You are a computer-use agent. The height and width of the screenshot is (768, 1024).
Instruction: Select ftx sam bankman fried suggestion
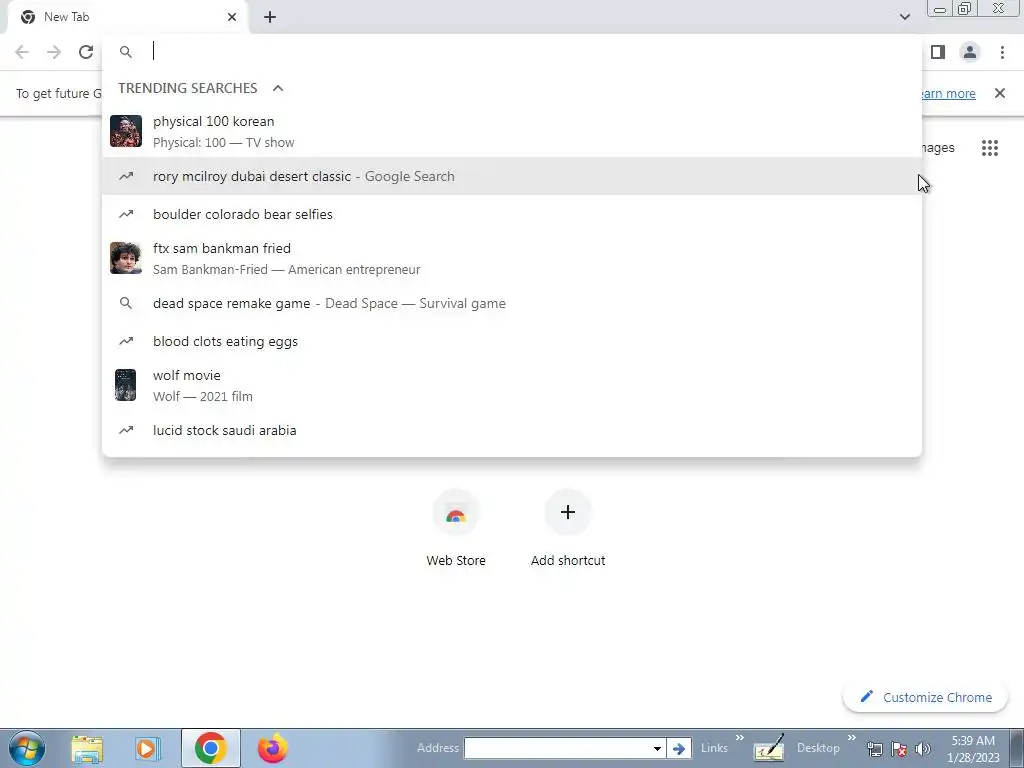[512, 259]
